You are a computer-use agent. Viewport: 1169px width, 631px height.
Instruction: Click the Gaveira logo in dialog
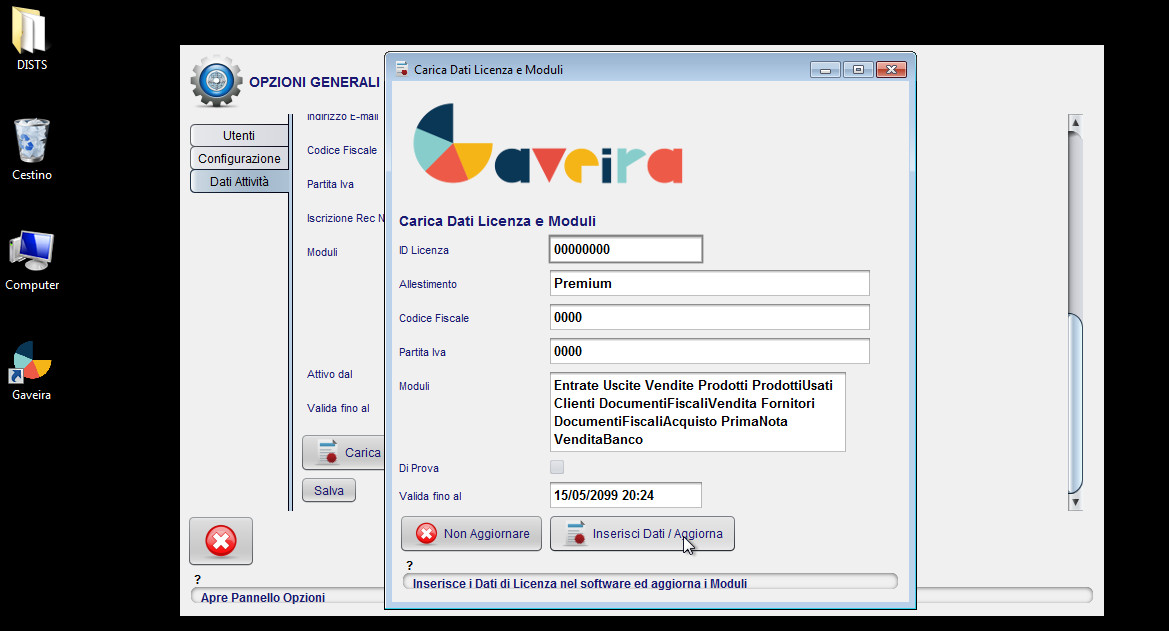pos(548,145)
